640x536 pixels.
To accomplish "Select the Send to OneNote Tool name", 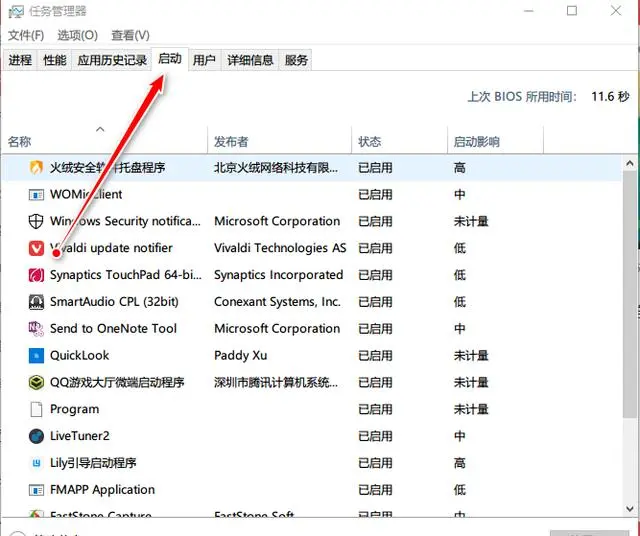I will (113, 328).
